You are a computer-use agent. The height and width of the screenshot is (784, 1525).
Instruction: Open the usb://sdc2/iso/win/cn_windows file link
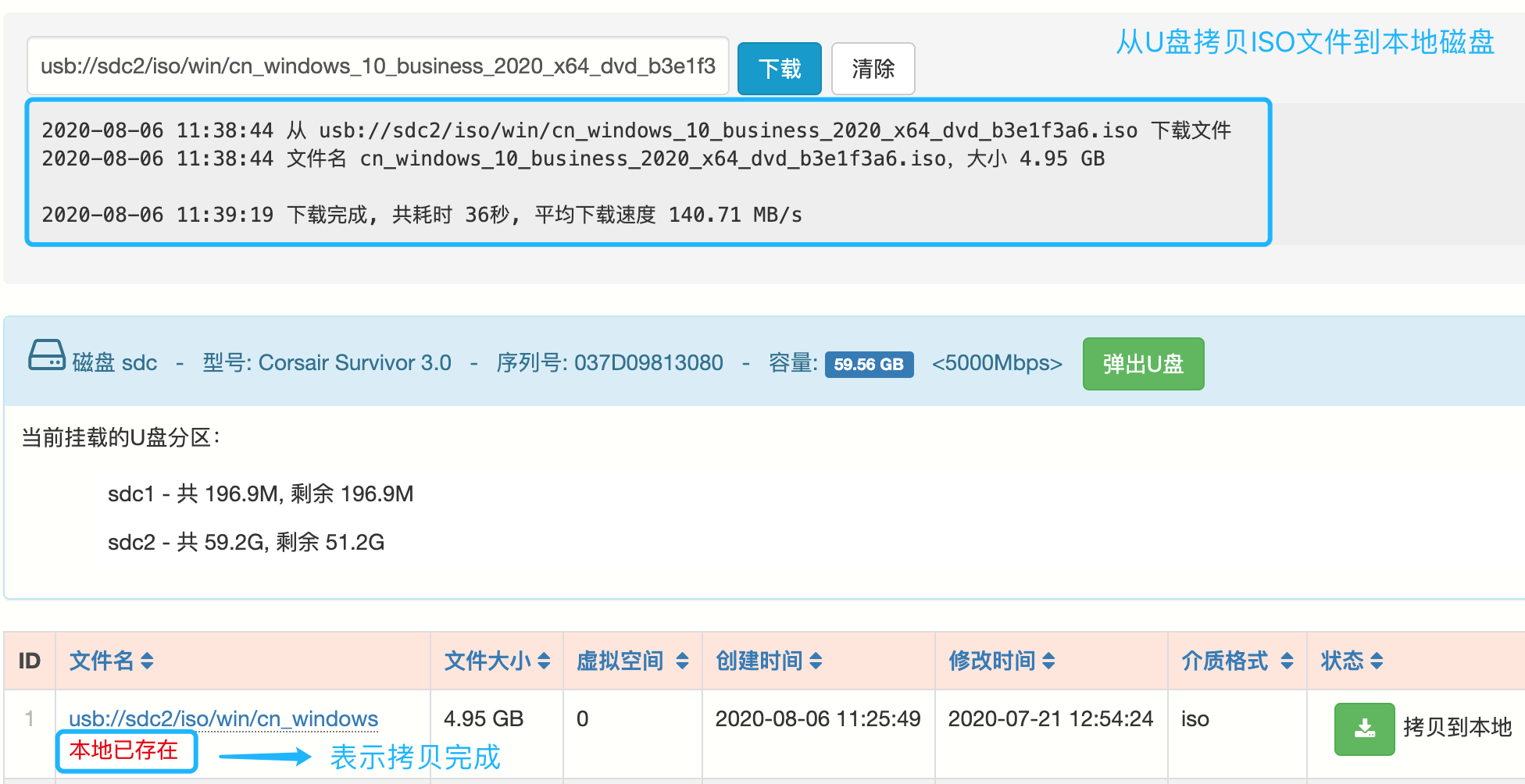[x=223, y=718]
